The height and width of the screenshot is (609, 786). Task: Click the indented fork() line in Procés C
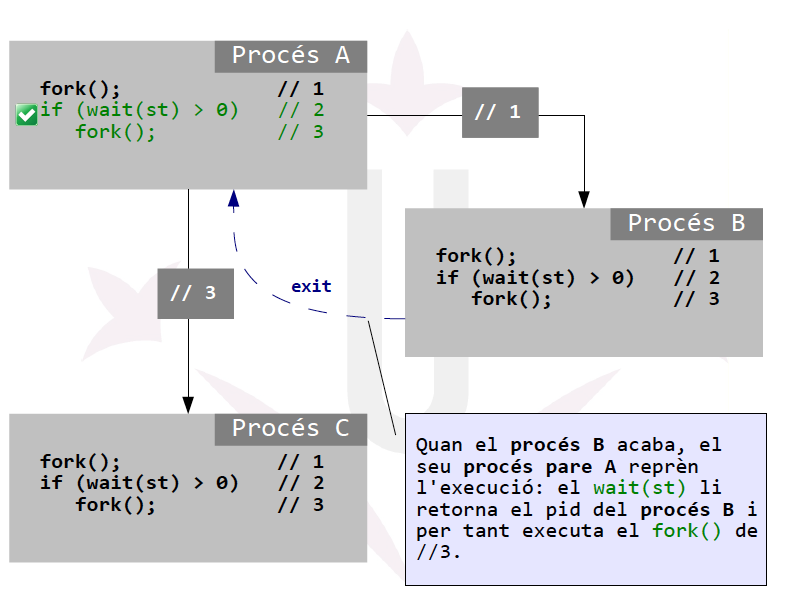pos(115,505)
